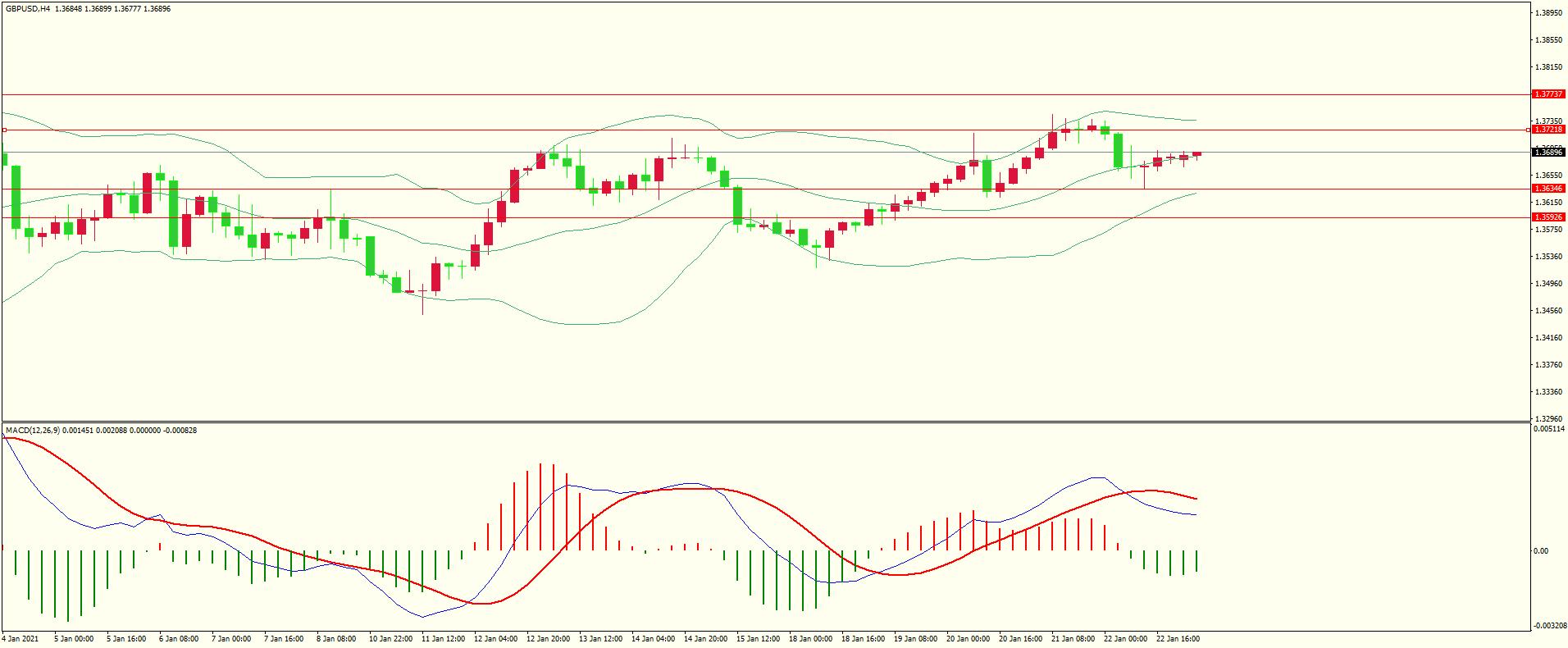Click the 1.33360 price axis value
Screen dimensions: 1568x648
point(1548,392)
